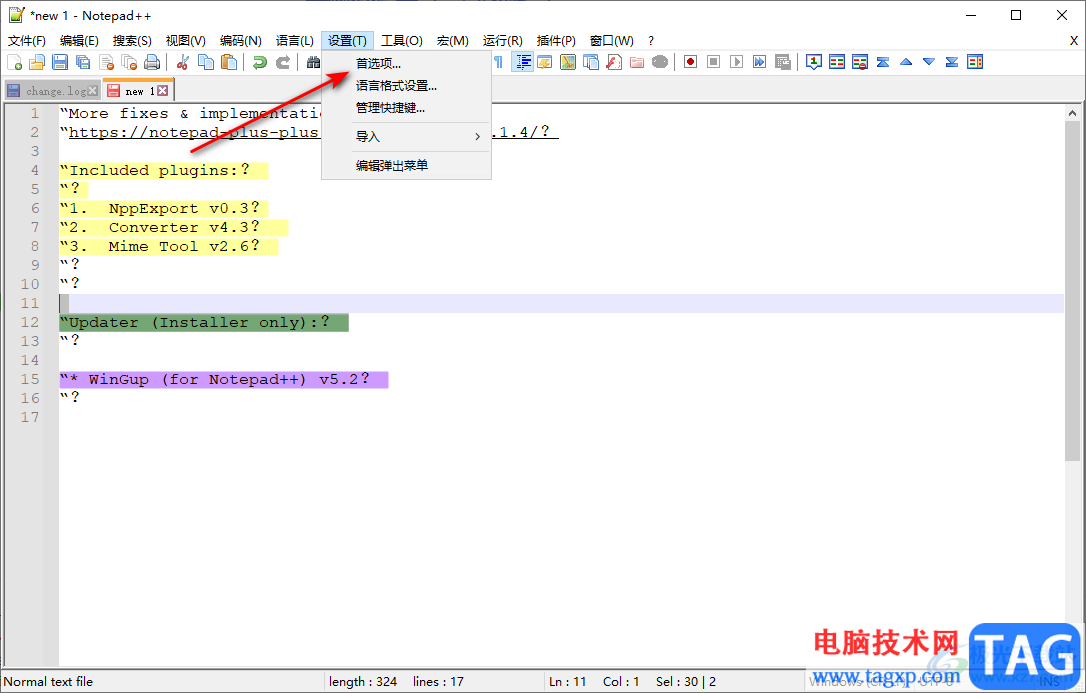Close the new 1 tab
Screen dimensions: 1086x693
pos(162,91)
